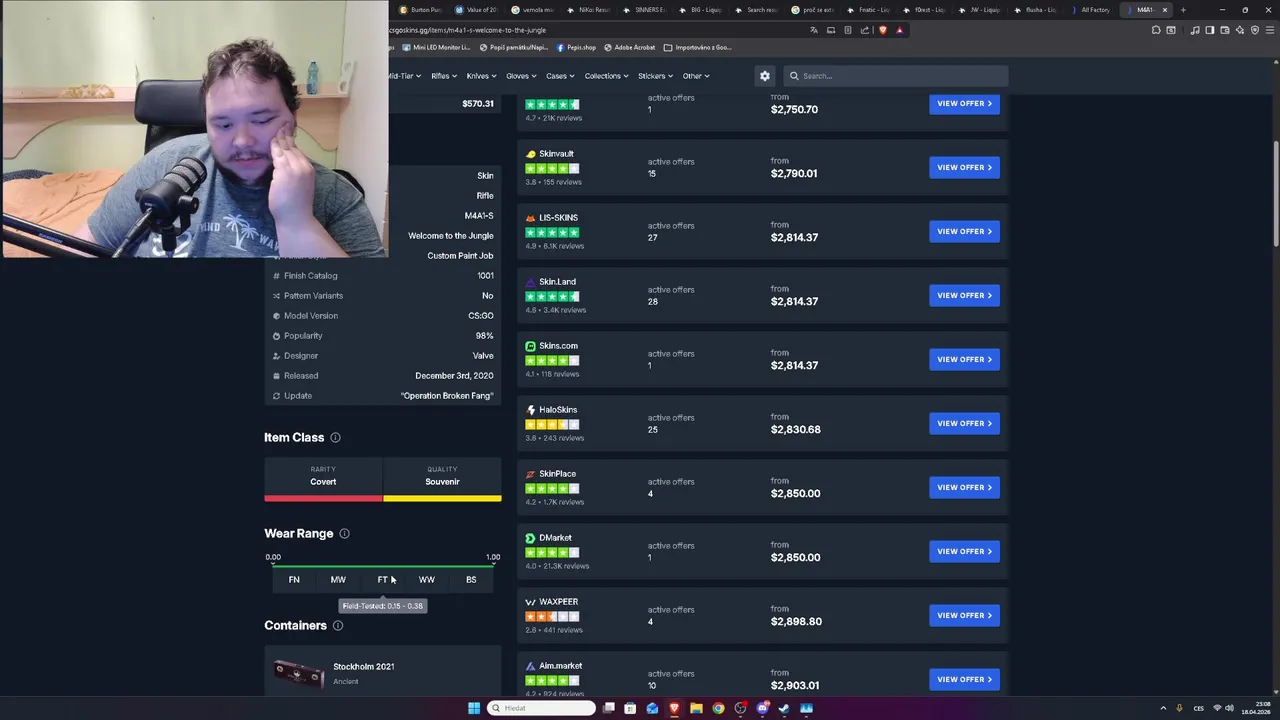Open Google Chrome from the taskbar
1280x720 pixels.
718,708
